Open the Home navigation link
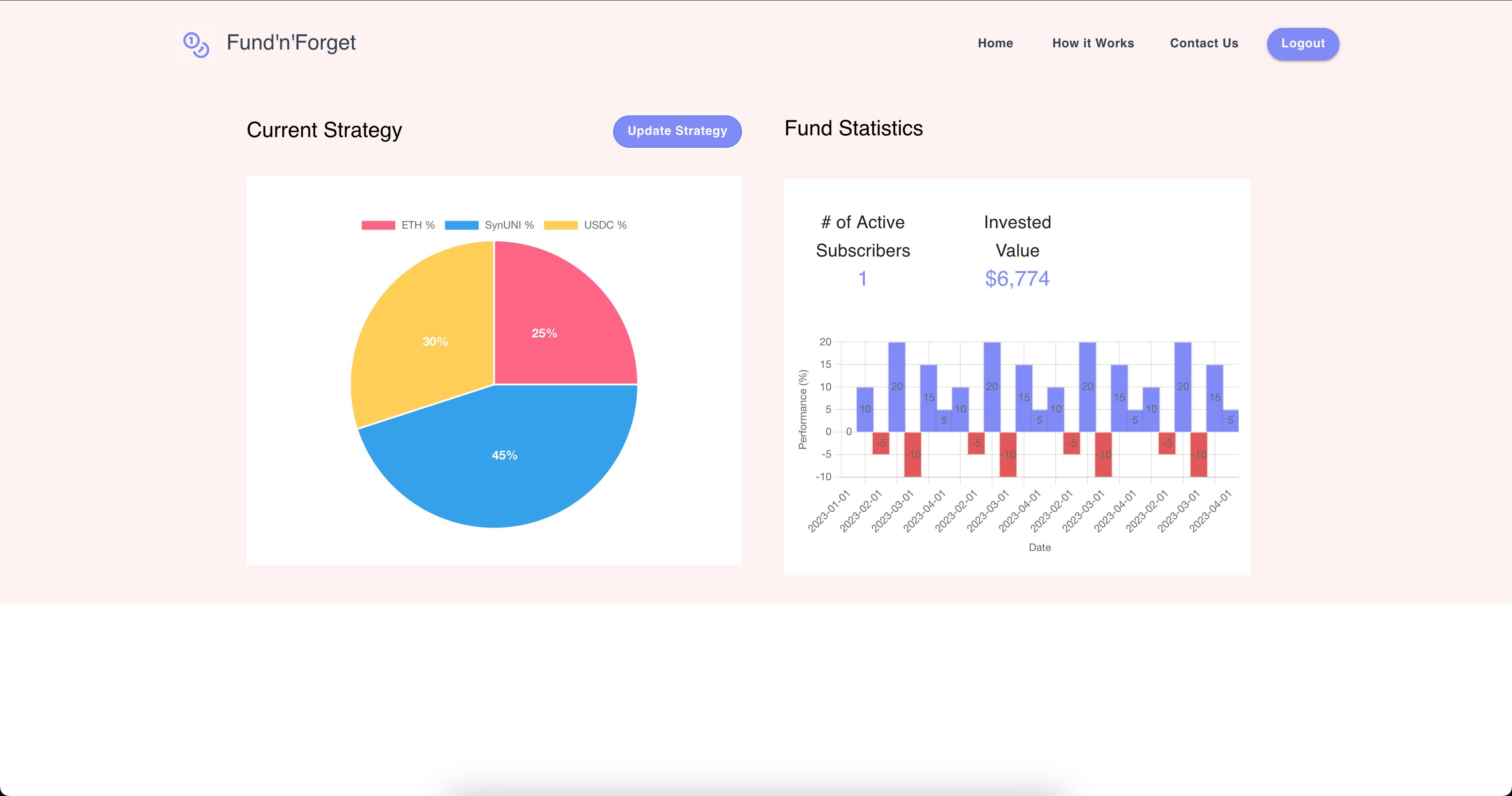Image resolution: width=1512 pixels, height=796 pixels. [995, 43]
